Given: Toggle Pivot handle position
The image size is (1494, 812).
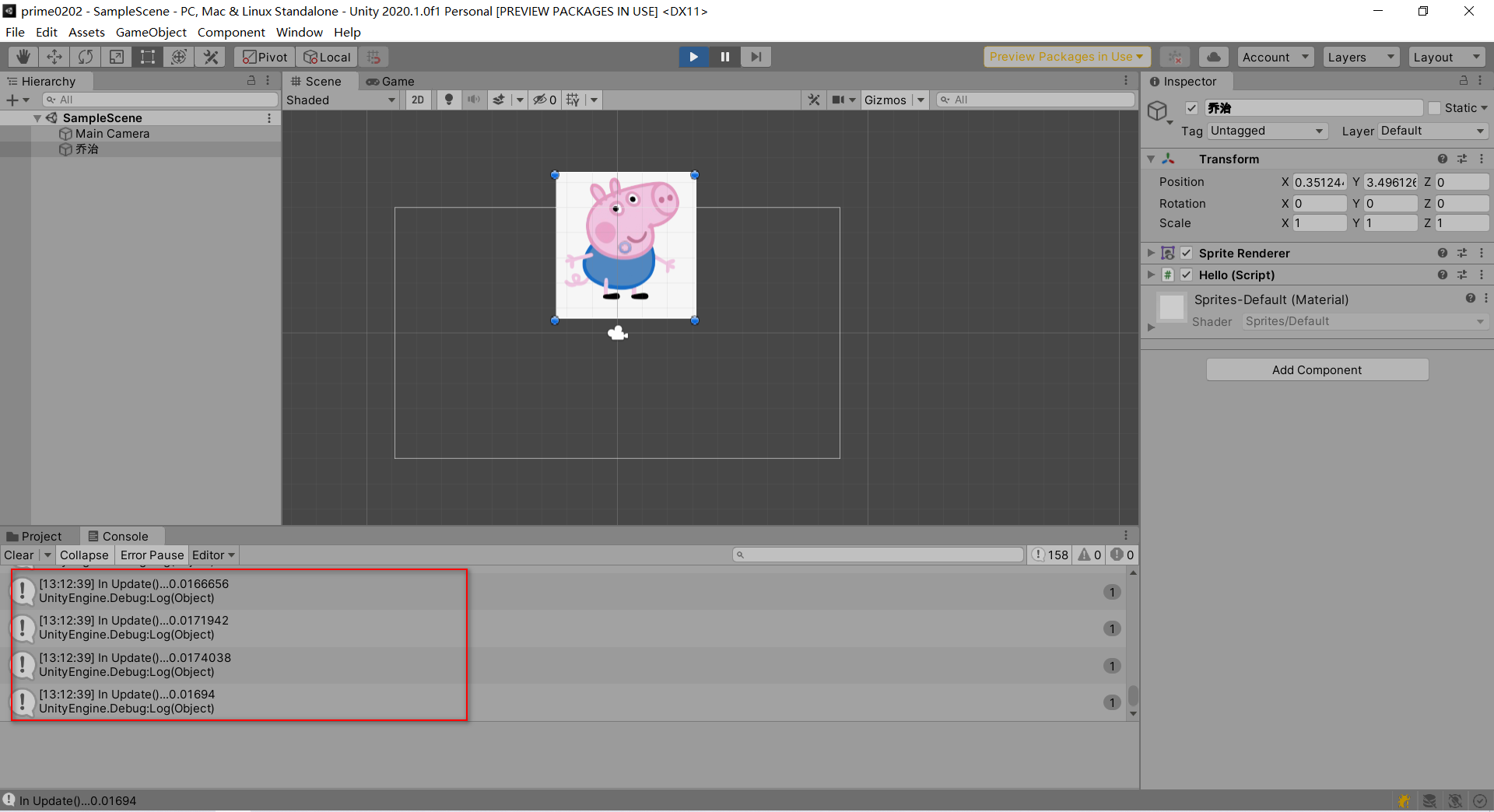Looking at the screenshot, I should [265, 57].
